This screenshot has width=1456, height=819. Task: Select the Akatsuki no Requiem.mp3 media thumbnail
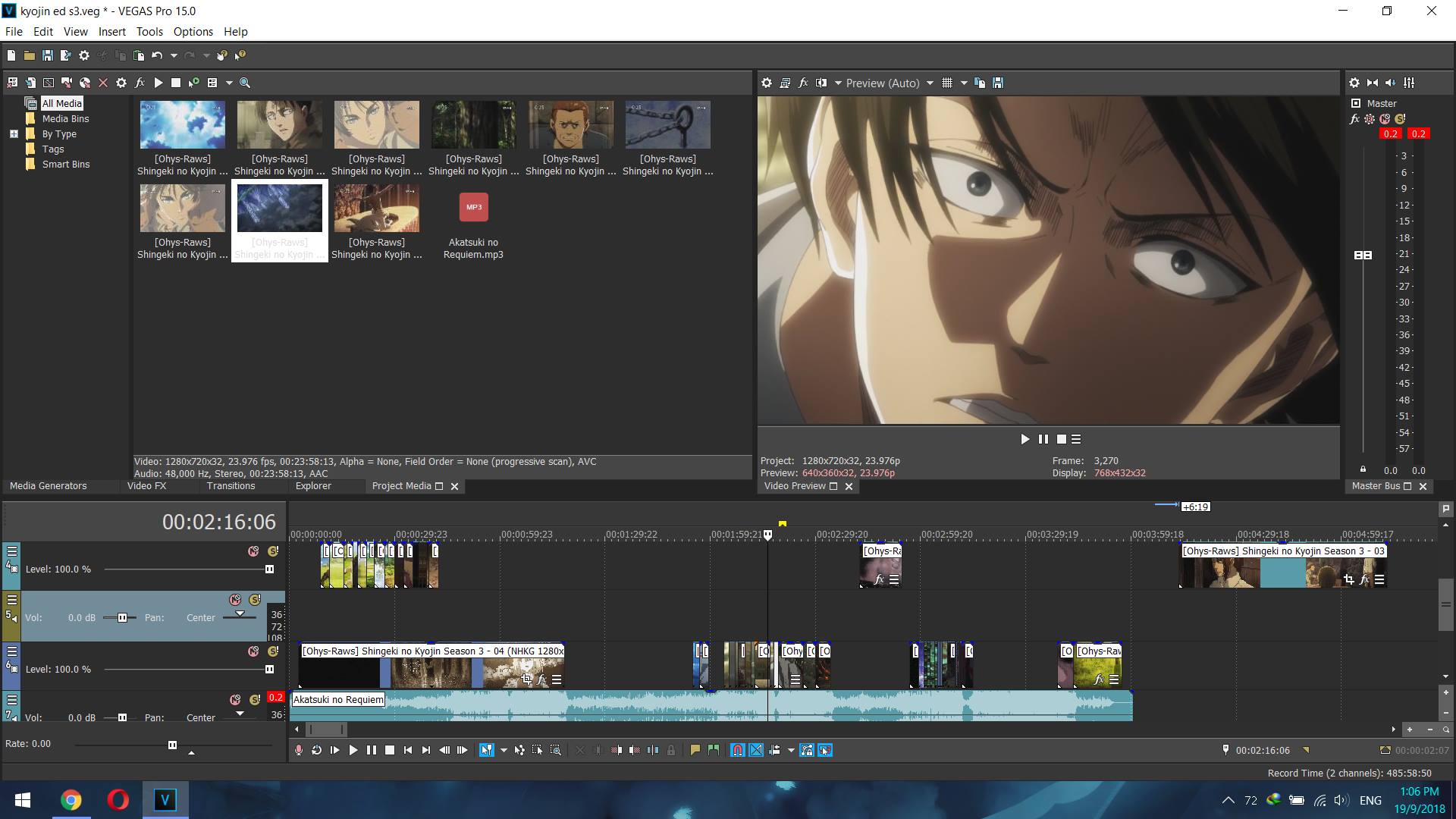click(x=474, y=207)
